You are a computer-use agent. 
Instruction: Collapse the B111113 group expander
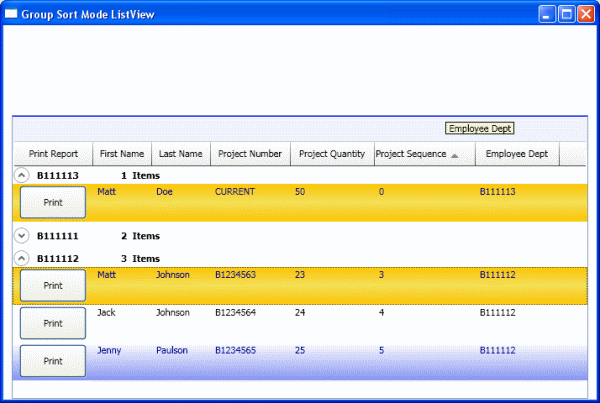22,174
